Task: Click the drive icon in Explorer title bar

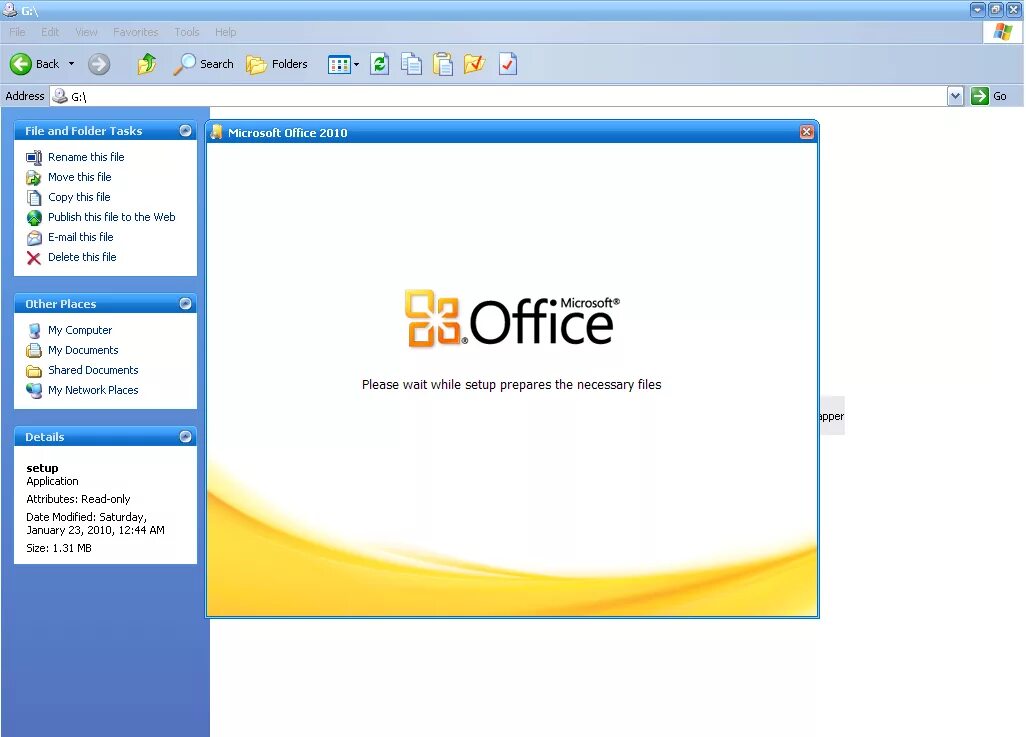Action: click(10, 10)
